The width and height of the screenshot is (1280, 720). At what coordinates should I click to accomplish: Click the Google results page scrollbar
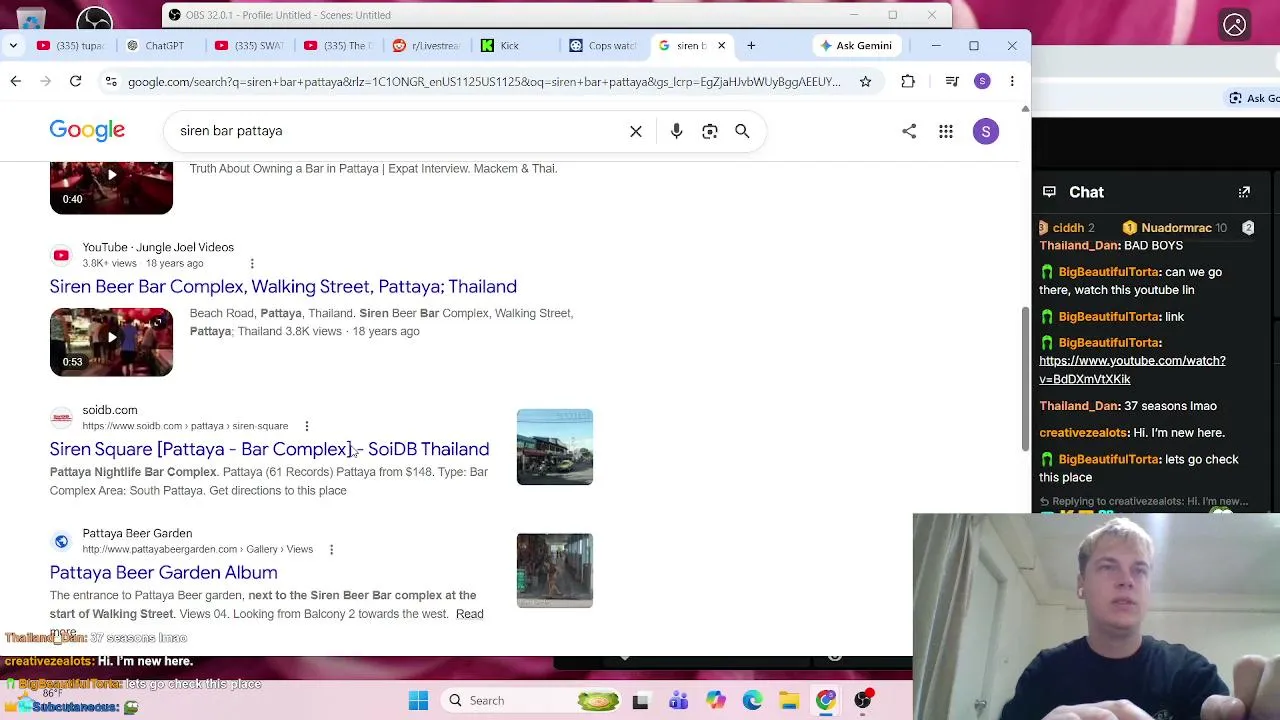[1025, 380]
